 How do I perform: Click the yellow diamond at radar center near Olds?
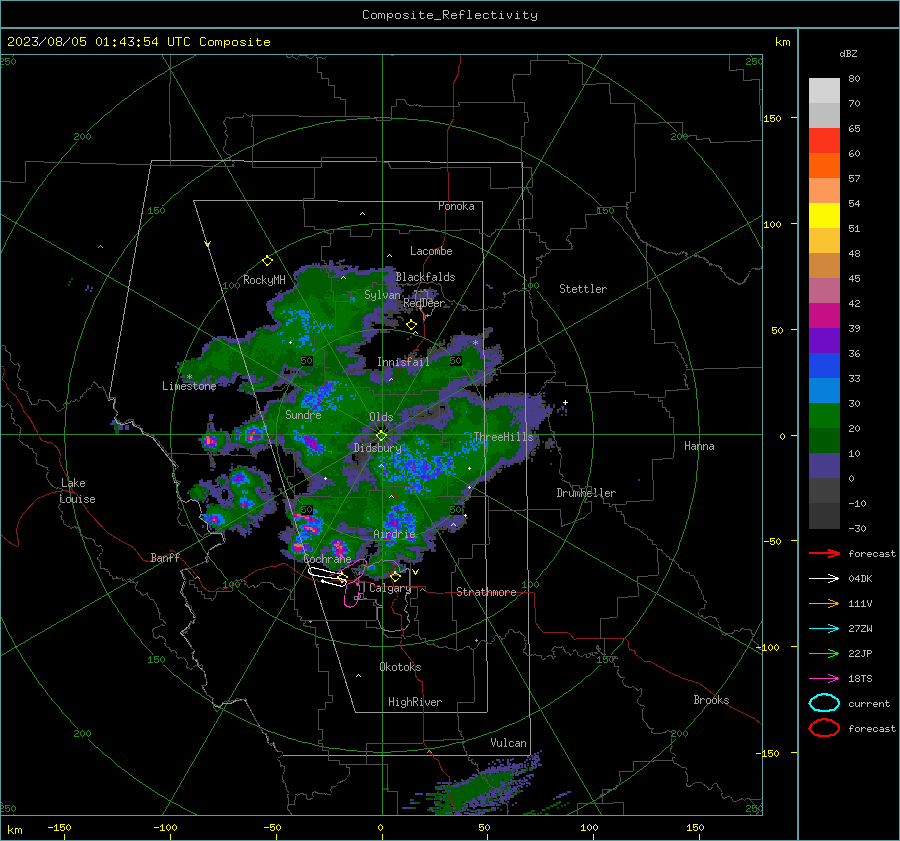(381, 435)
